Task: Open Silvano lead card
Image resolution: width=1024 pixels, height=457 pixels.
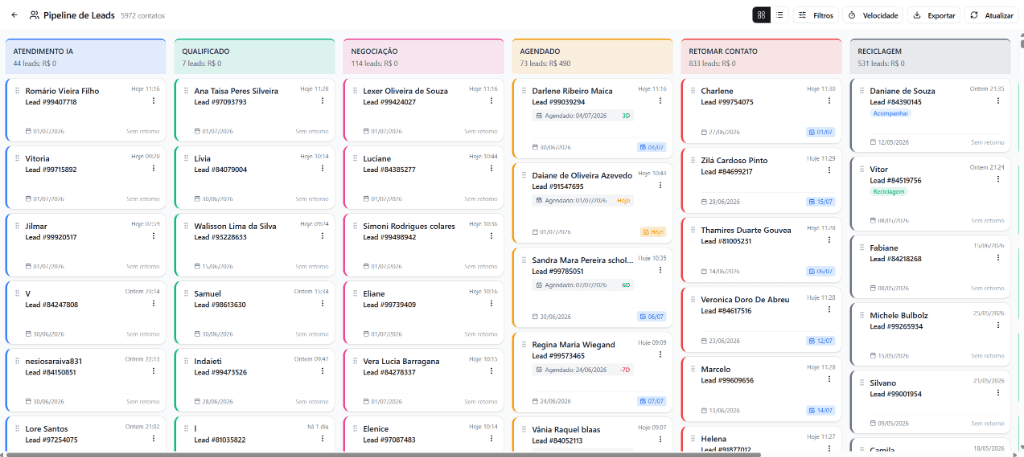Action: [930, 402]
